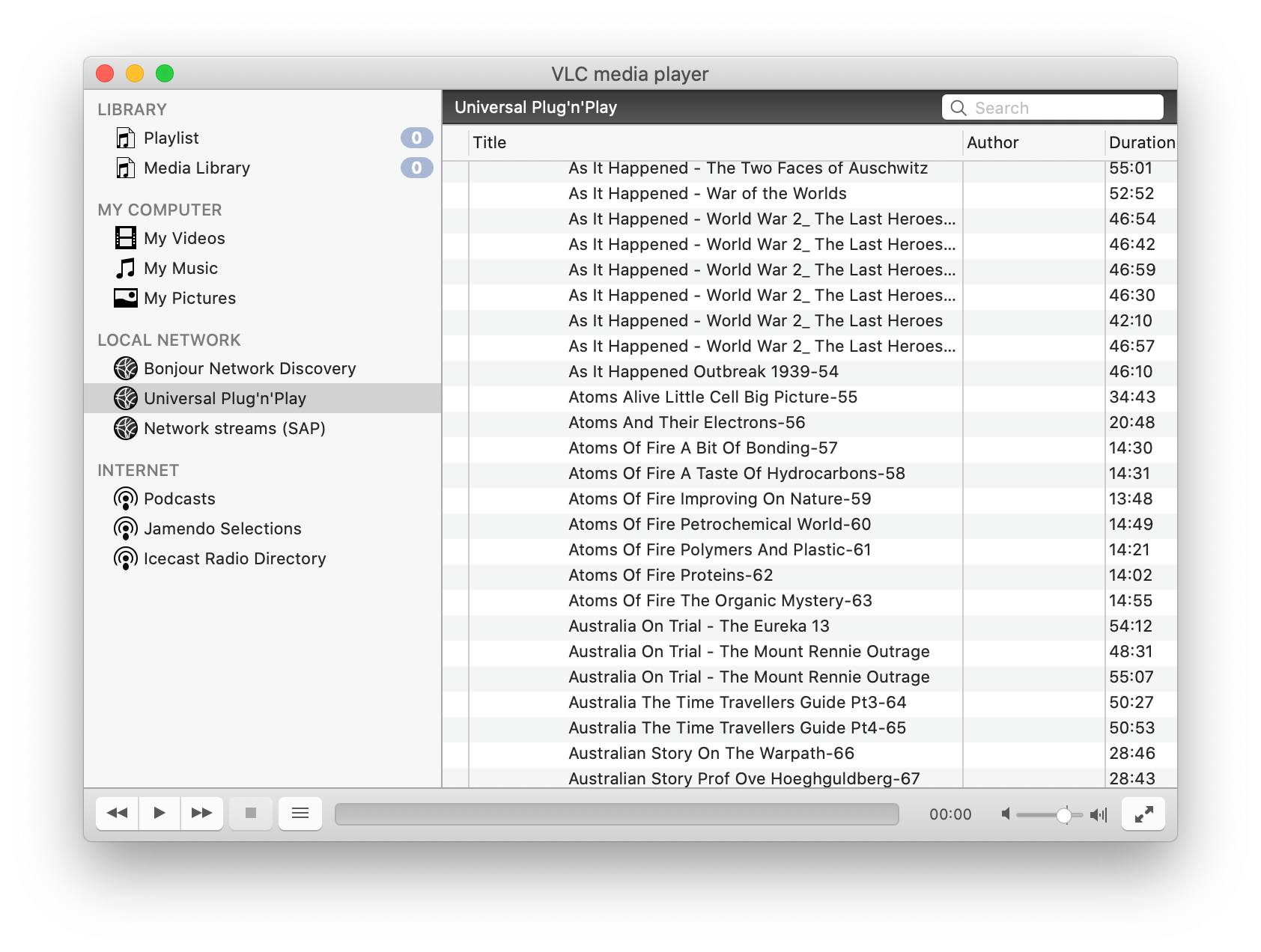Click the rewind previous button
This screenshot has width=1261, height=952.
pos(118,814)
